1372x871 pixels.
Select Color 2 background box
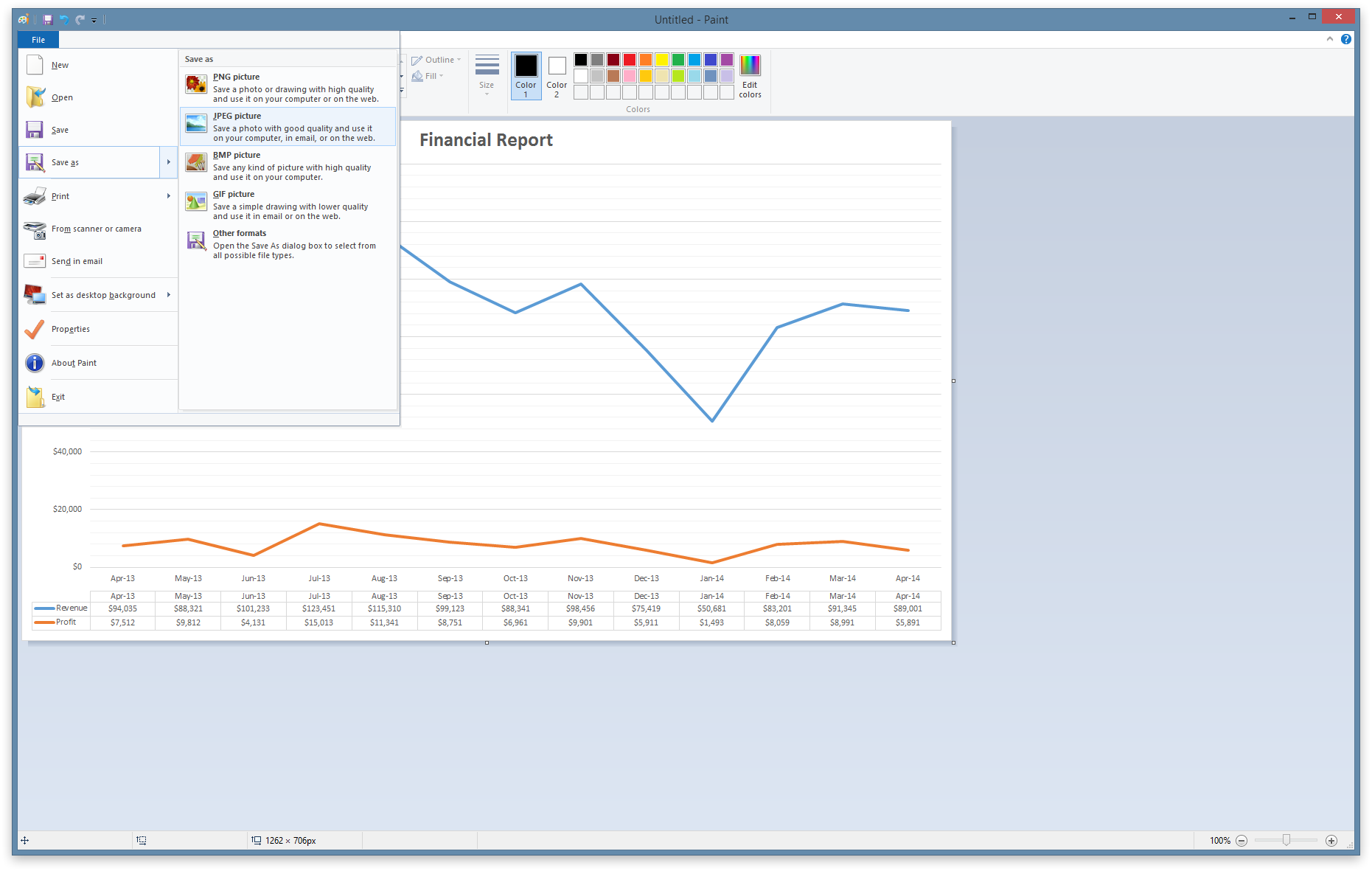coord(557,76)
